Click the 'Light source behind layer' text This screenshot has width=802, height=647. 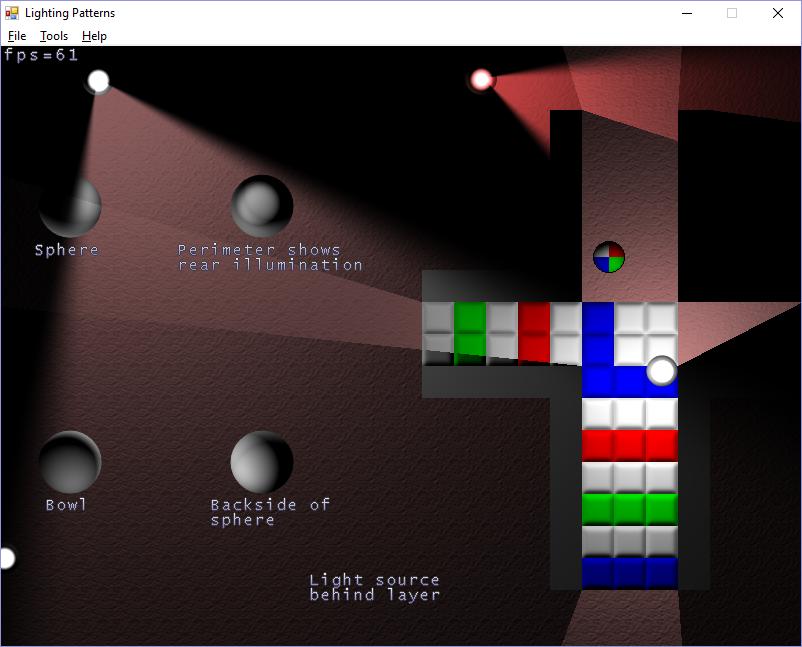(374, 587)
